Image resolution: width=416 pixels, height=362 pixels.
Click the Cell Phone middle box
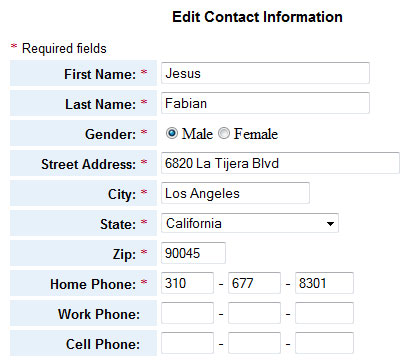click(x=254, y=343)
